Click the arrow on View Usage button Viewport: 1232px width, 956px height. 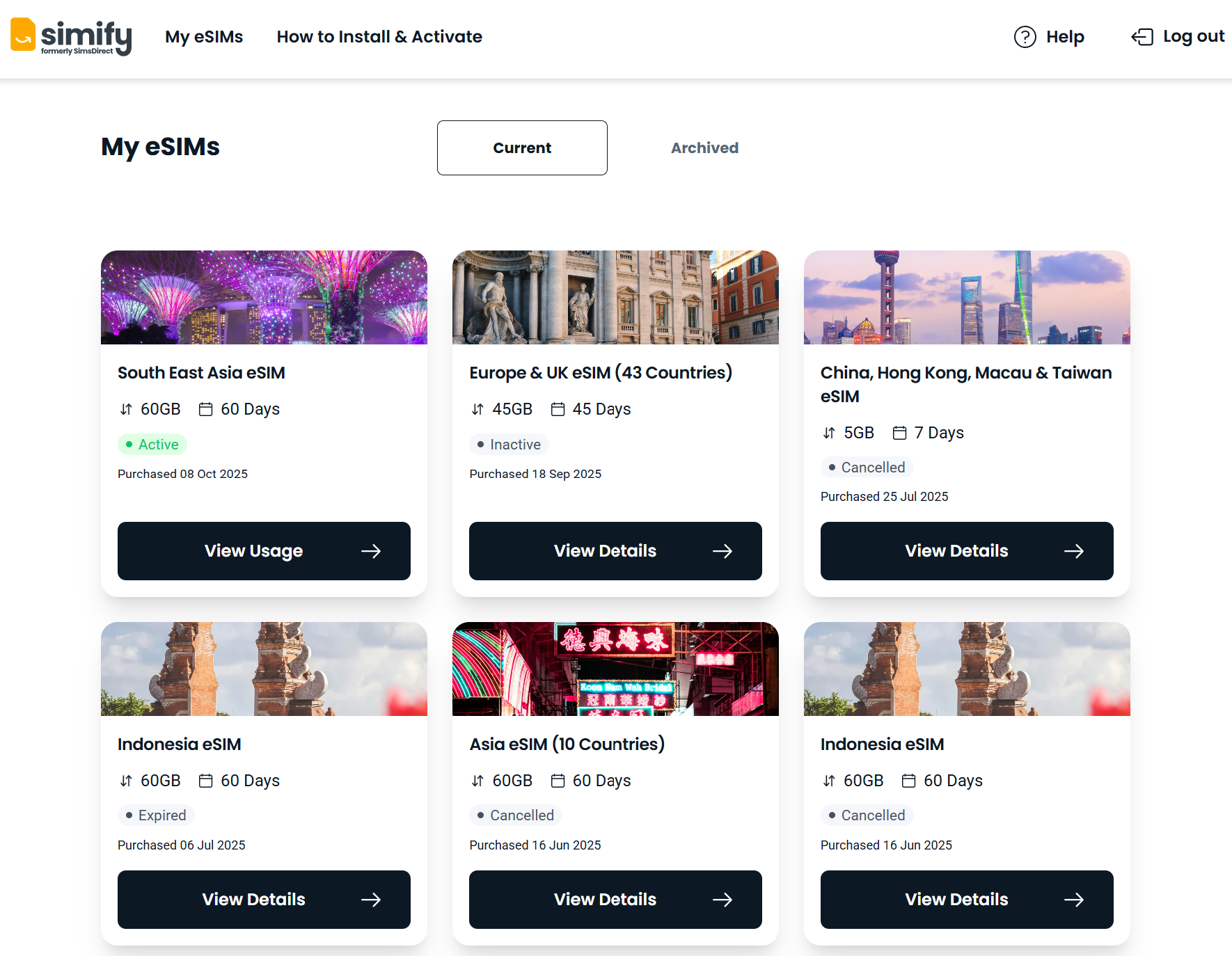[x=371, y=551]
